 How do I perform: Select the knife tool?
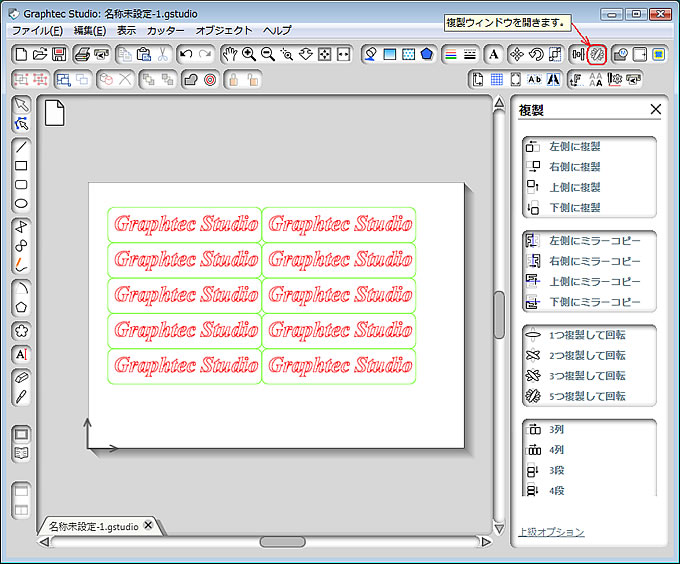(21, 397)
